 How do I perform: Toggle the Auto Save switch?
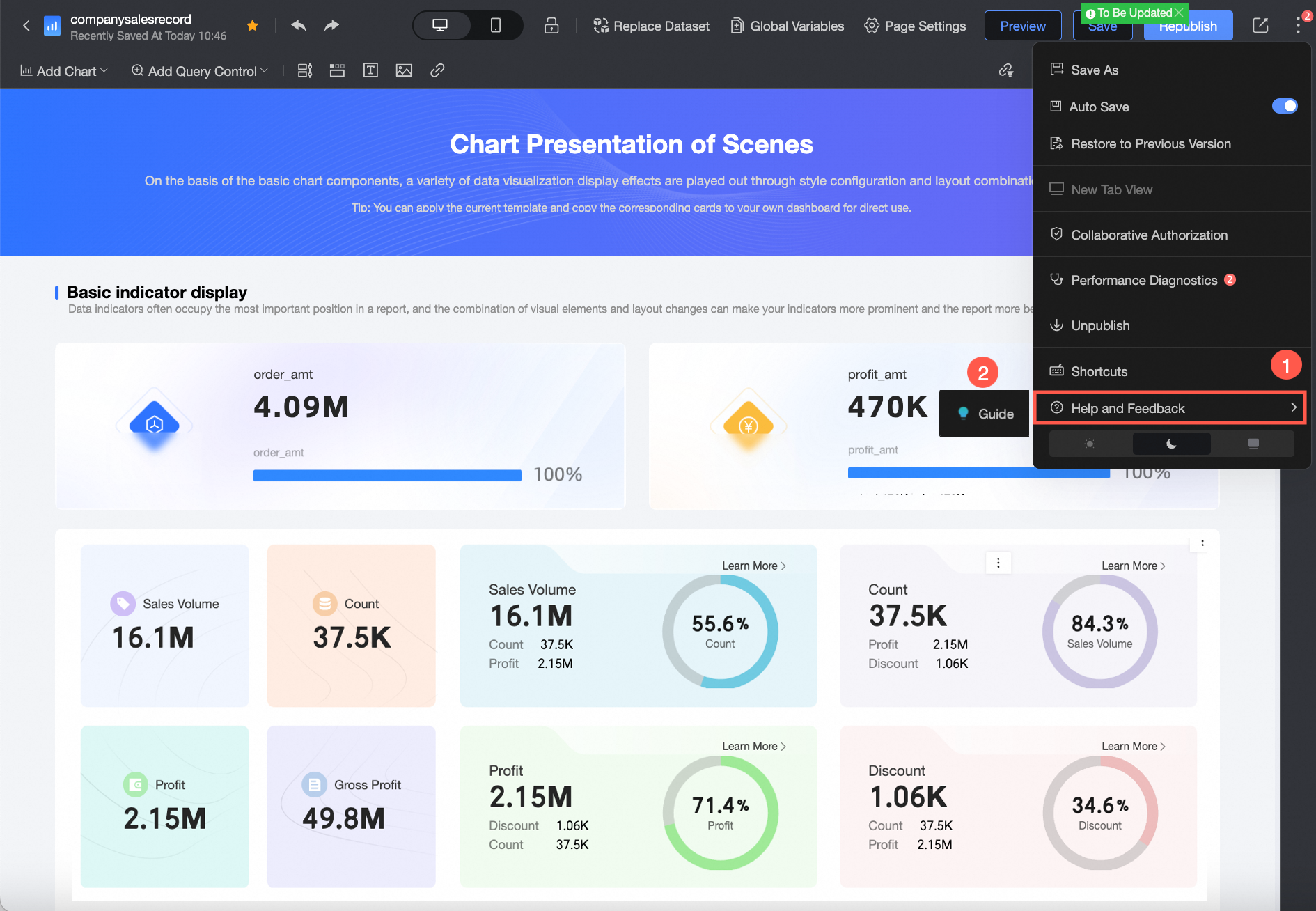pos(1284,106)
